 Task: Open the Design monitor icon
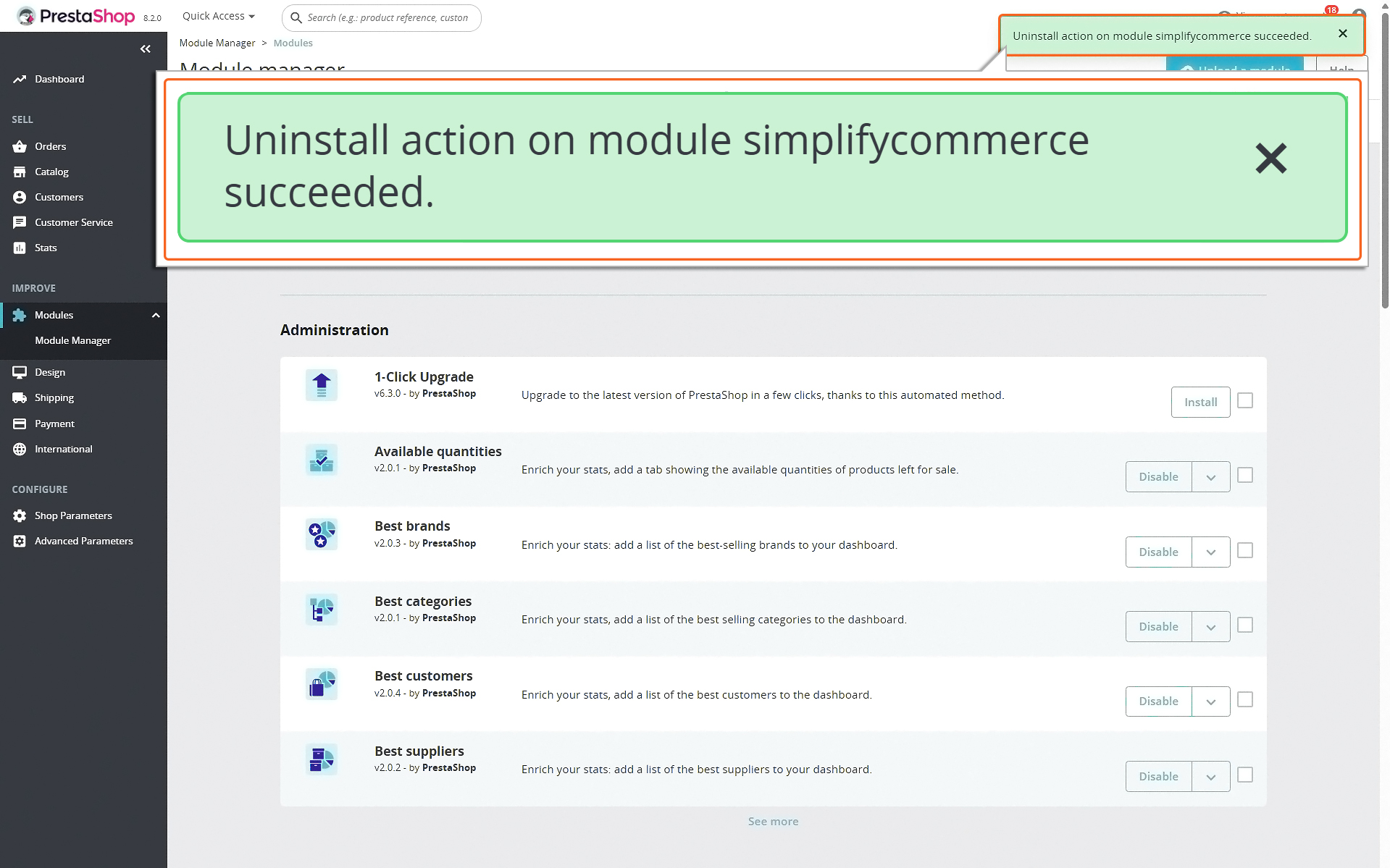pos(20,372)
